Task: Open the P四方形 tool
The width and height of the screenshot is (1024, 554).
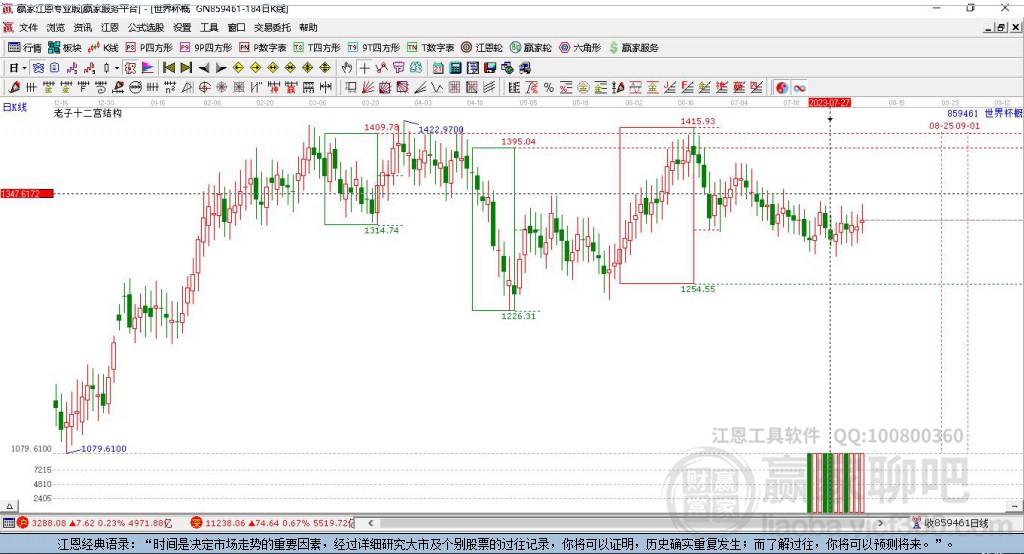Action: tap(149, 48)
